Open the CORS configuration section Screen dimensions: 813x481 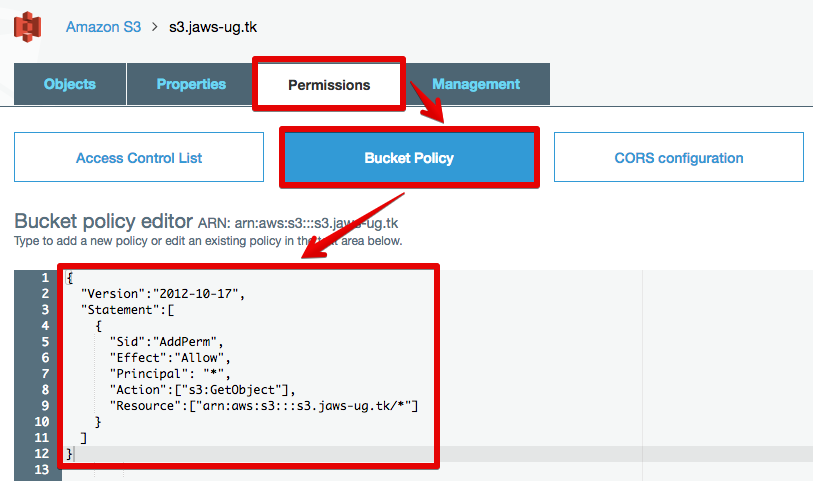(679, 158)
